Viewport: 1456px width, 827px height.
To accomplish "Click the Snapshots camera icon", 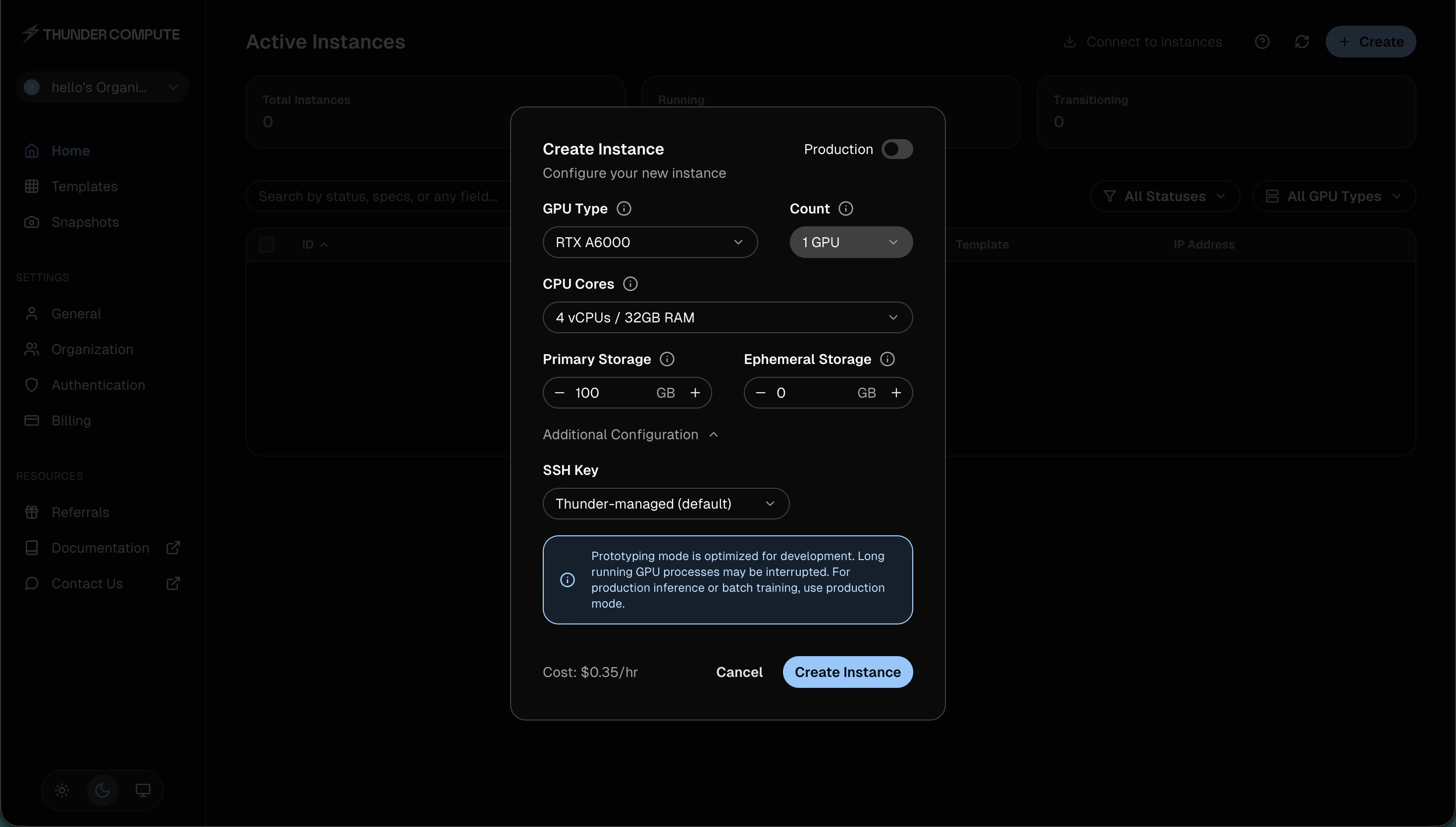I will coord(32,222).
